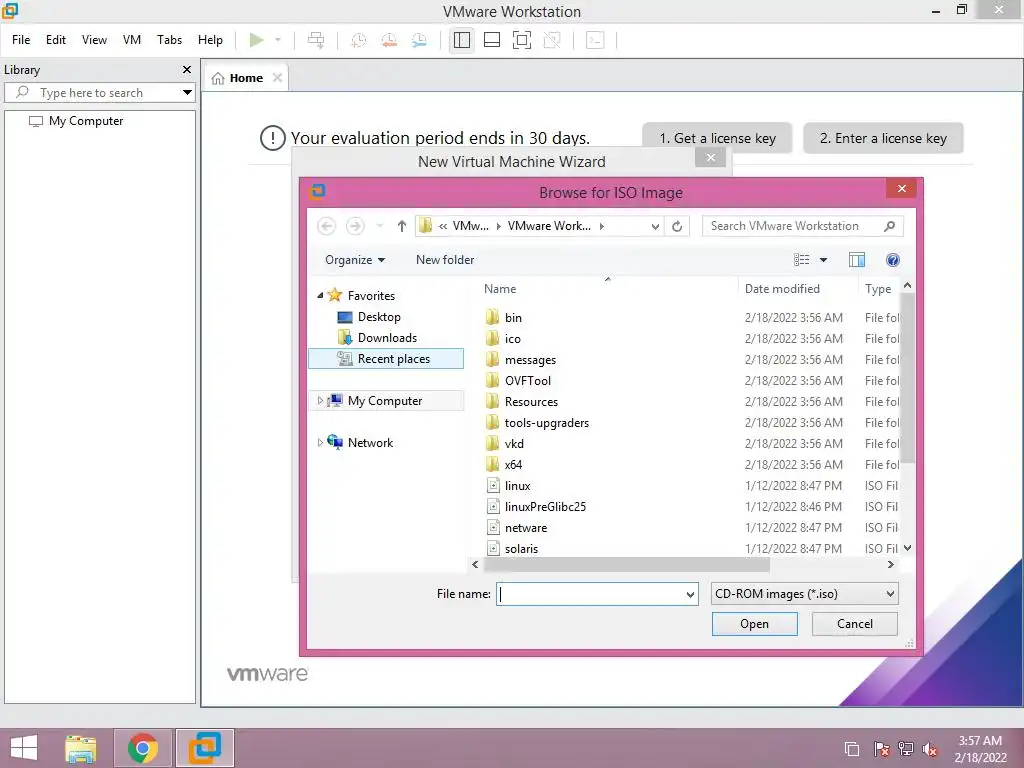Click the revert snapshot toolbar icon
Screen dimensions: 1024x768
pos(389,40)
